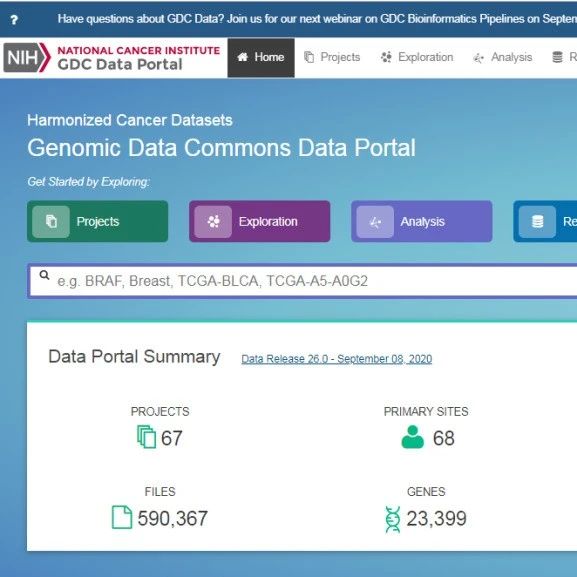
Task: Click the database icon on the blue Repository button
Action: click(x=537, y=222)
